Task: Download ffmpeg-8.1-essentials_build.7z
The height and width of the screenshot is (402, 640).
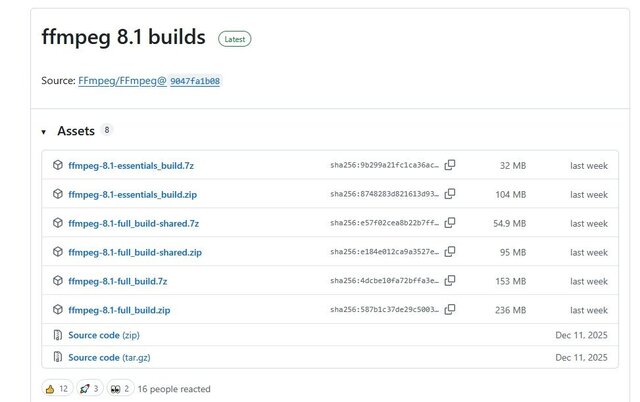Action: pyautogui.click(x=132, y=165)
